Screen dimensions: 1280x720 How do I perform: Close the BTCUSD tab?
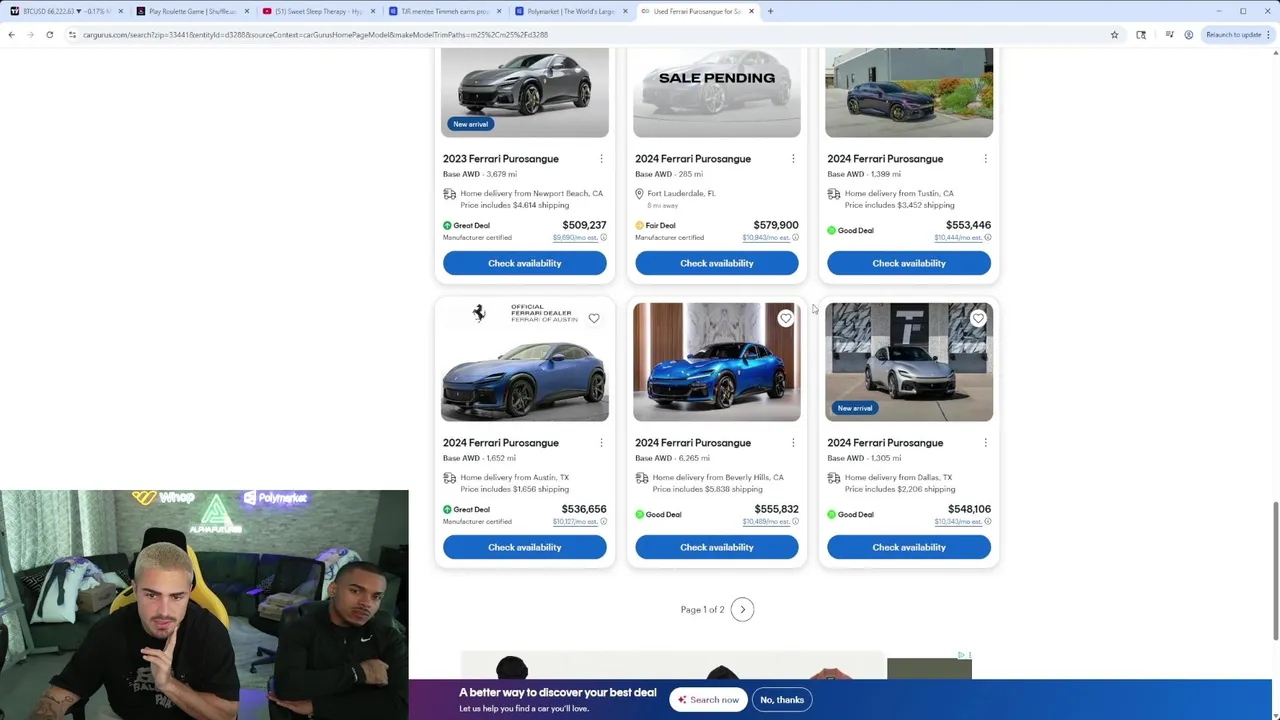point(120,11)
